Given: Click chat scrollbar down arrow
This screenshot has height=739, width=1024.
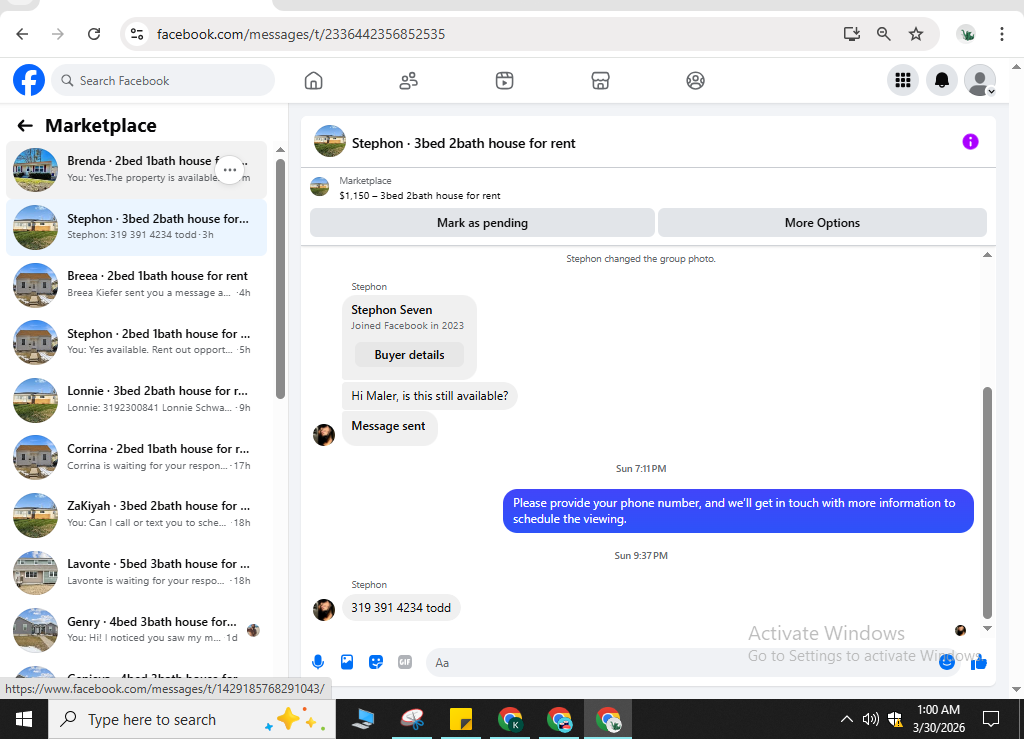Looking at the screenshot, I should tap(987, 628).
